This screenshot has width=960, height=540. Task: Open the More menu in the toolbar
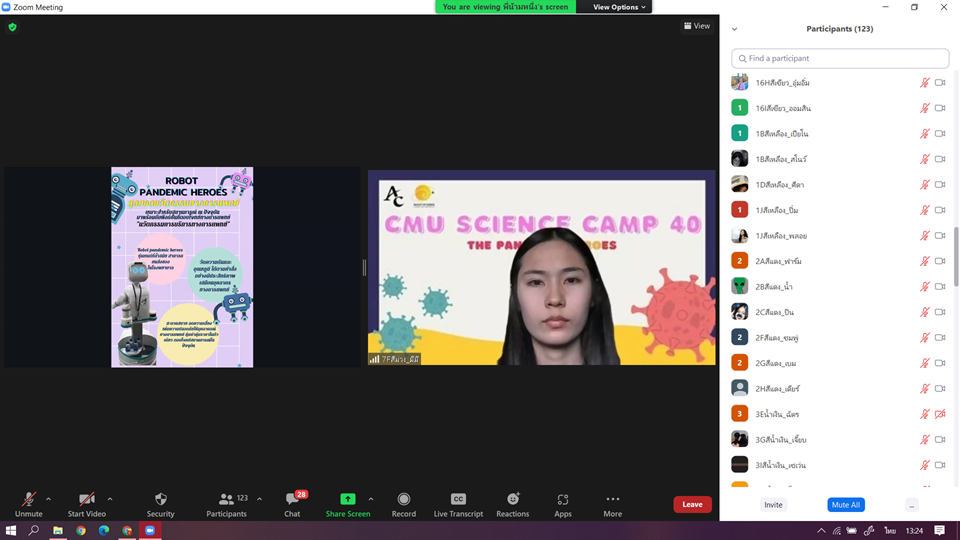612,503
